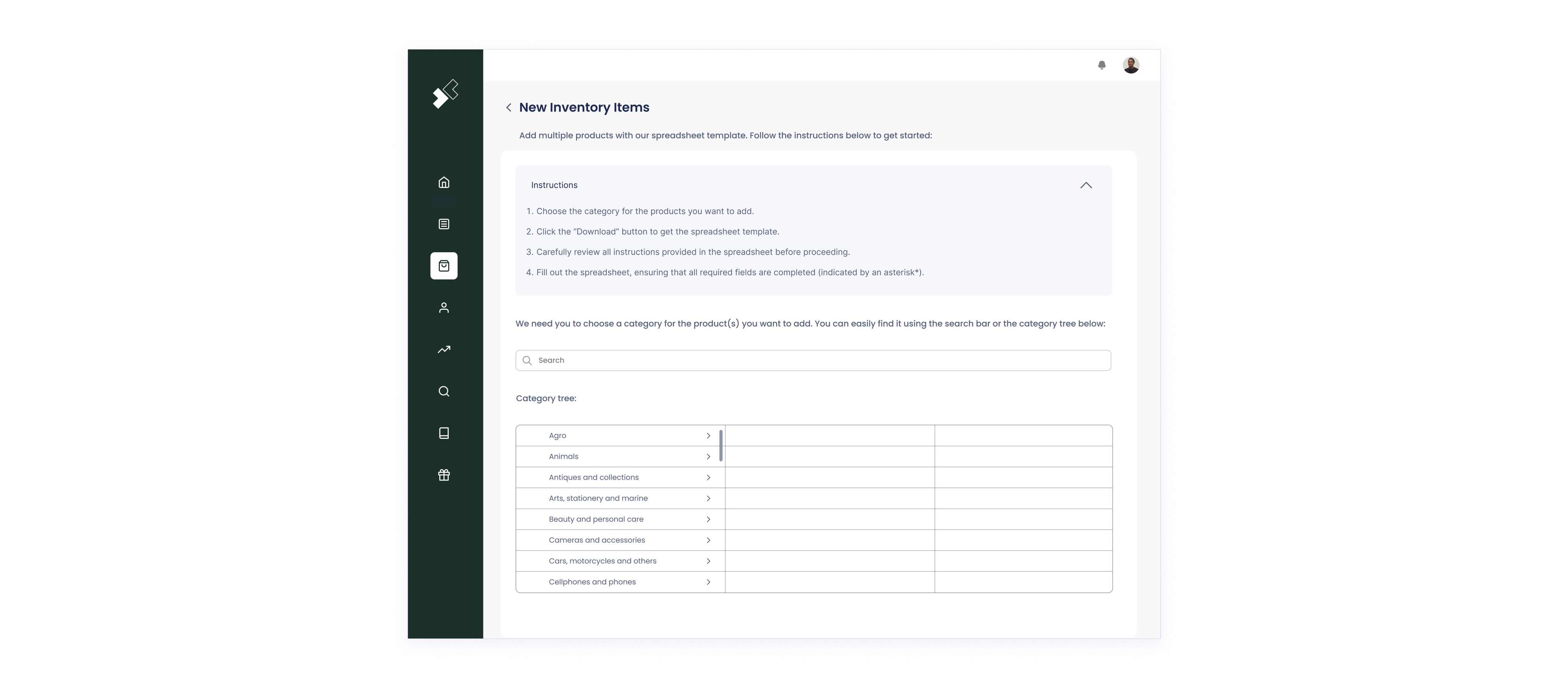Open the book icon in sidebar
The width and height of the screenshot is (1568, 695).
click(444, 433)
